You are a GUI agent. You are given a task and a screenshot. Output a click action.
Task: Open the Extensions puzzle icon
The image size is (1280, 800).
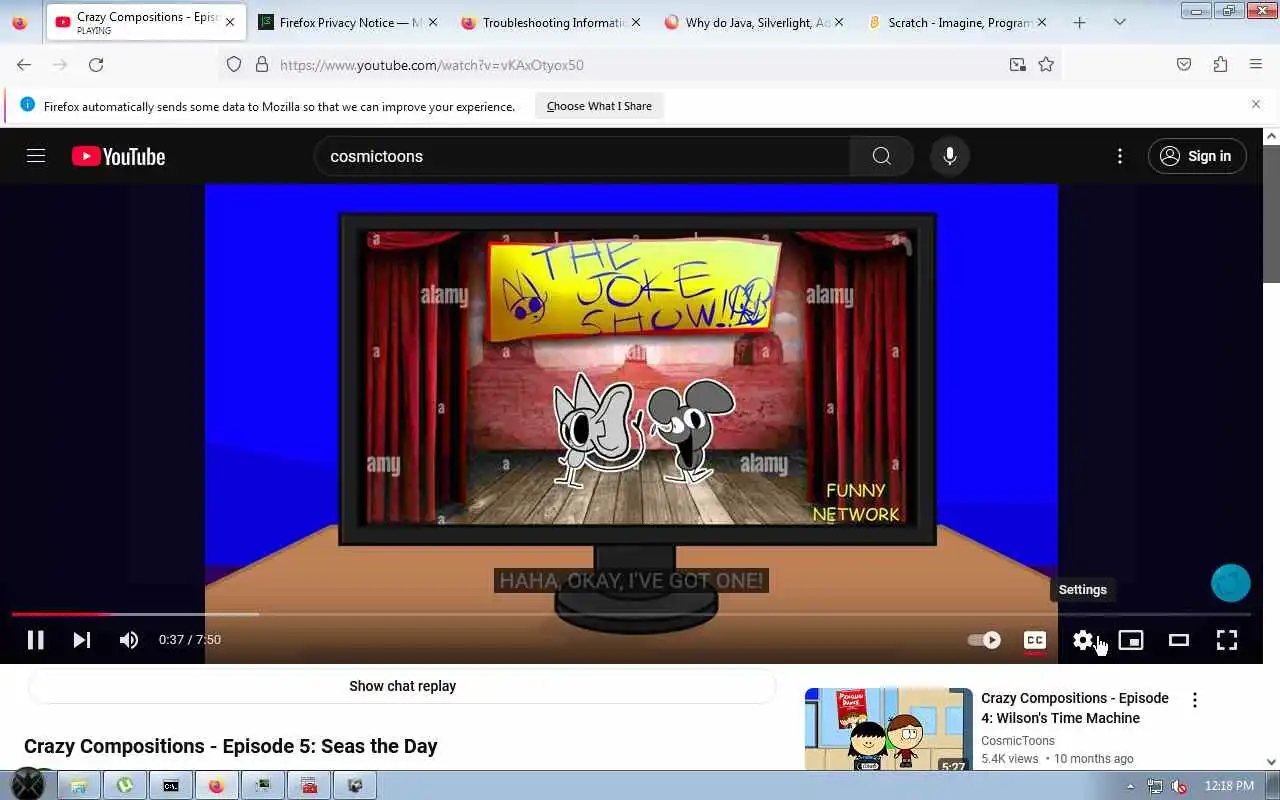(1220, 64)
